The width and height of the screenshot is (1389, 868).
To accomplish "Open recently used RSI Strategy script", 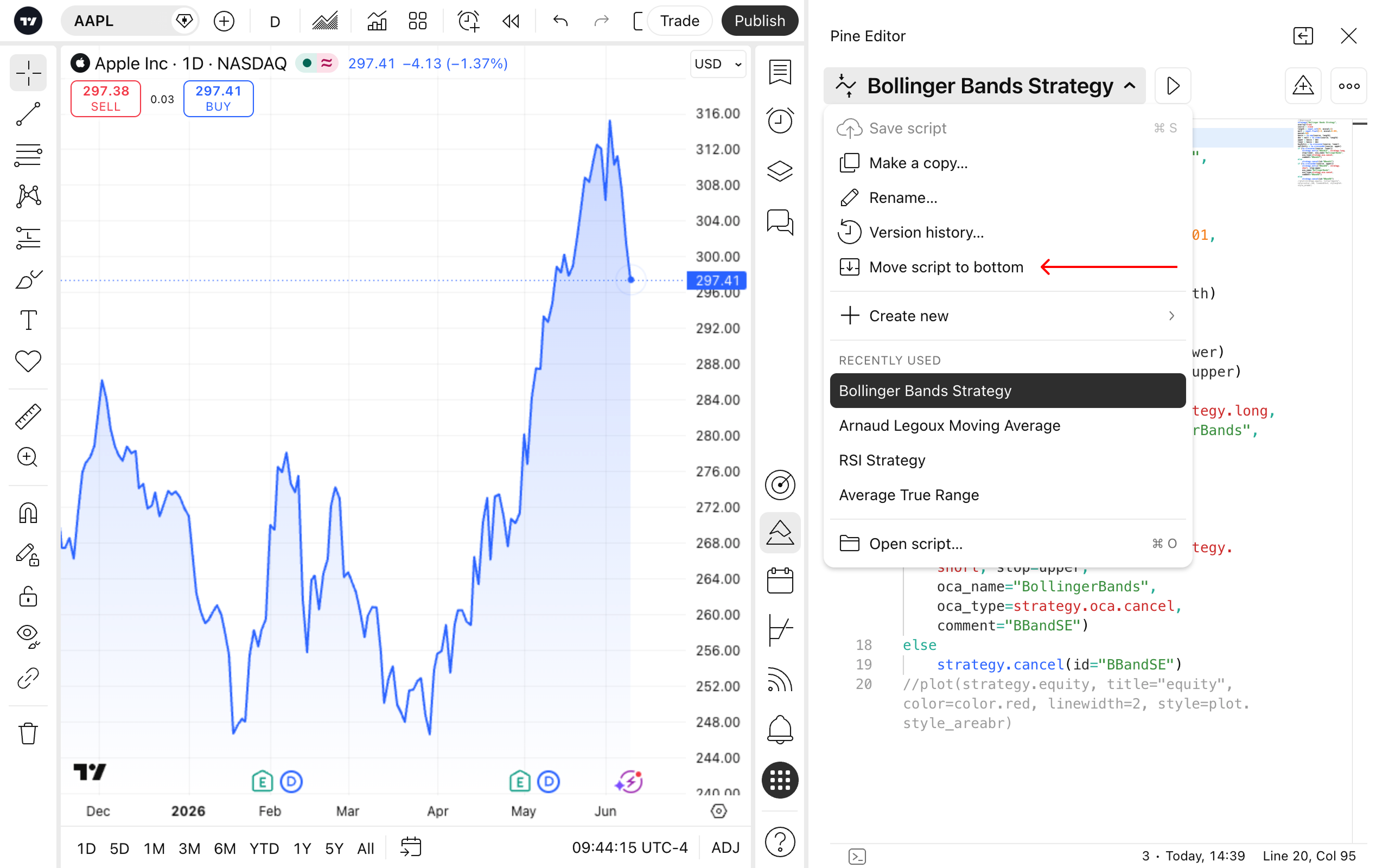I will (1008, 461).
